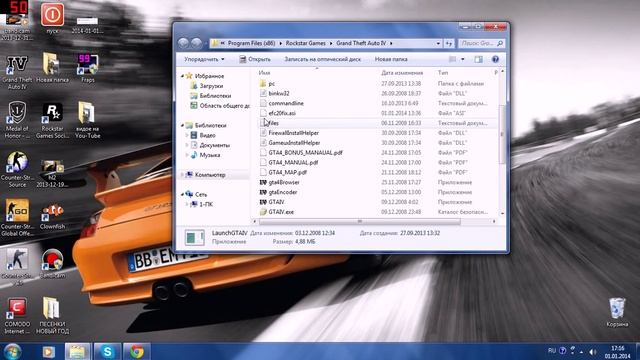Toggle the preview pane button
The width and height of the screenshot is (640, 360).
point(478,59)
